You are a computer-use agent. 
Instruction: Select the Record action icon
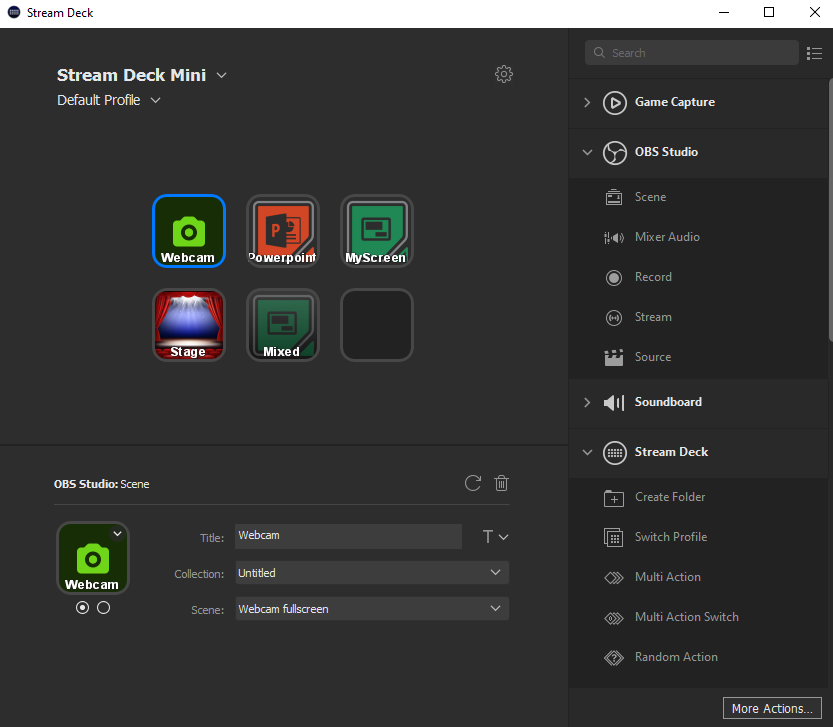pyautogui.click(x=614, y=277)
